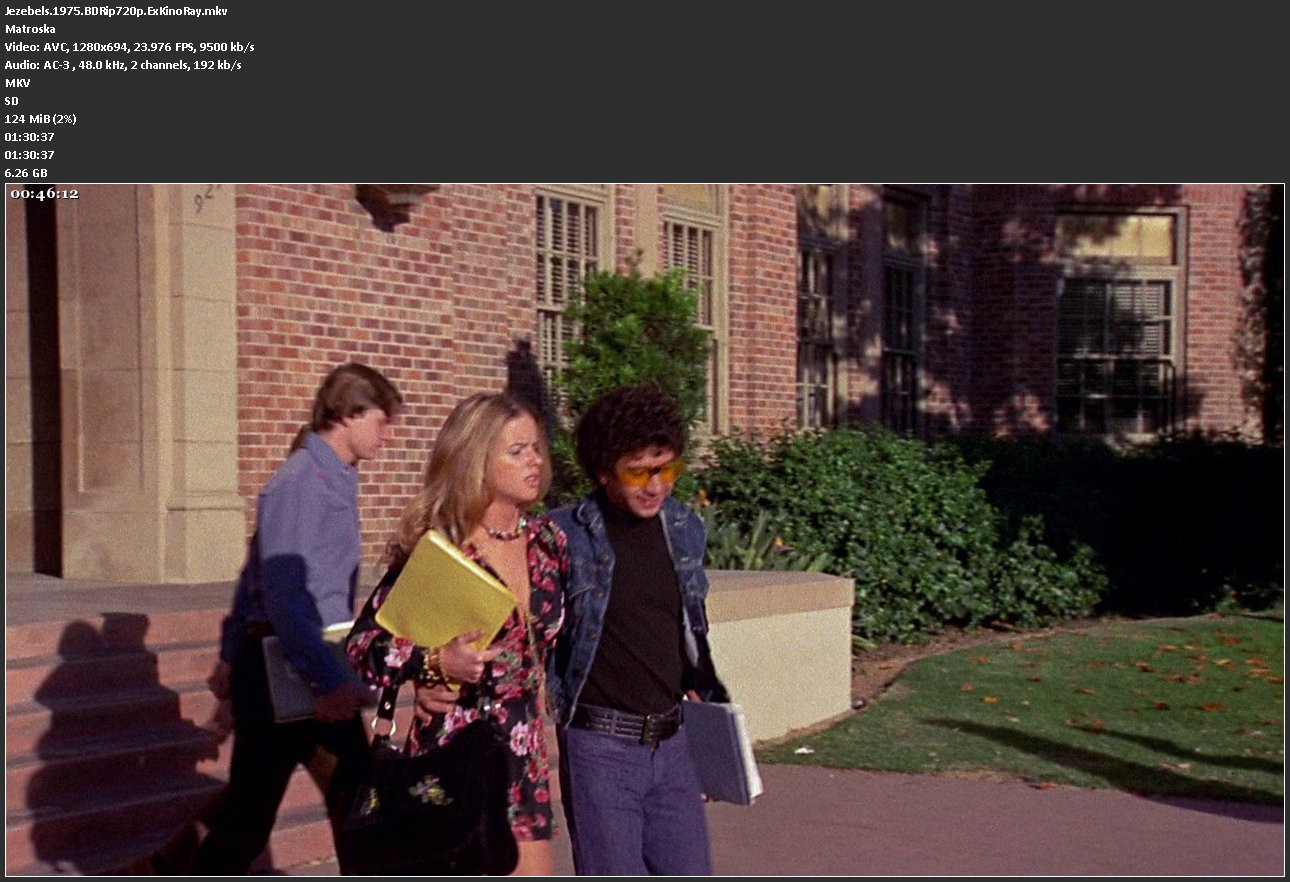This screenshot has height=882, width=1290.
Task: Select the Matroska container label
Action: click(x=30, y=29)
